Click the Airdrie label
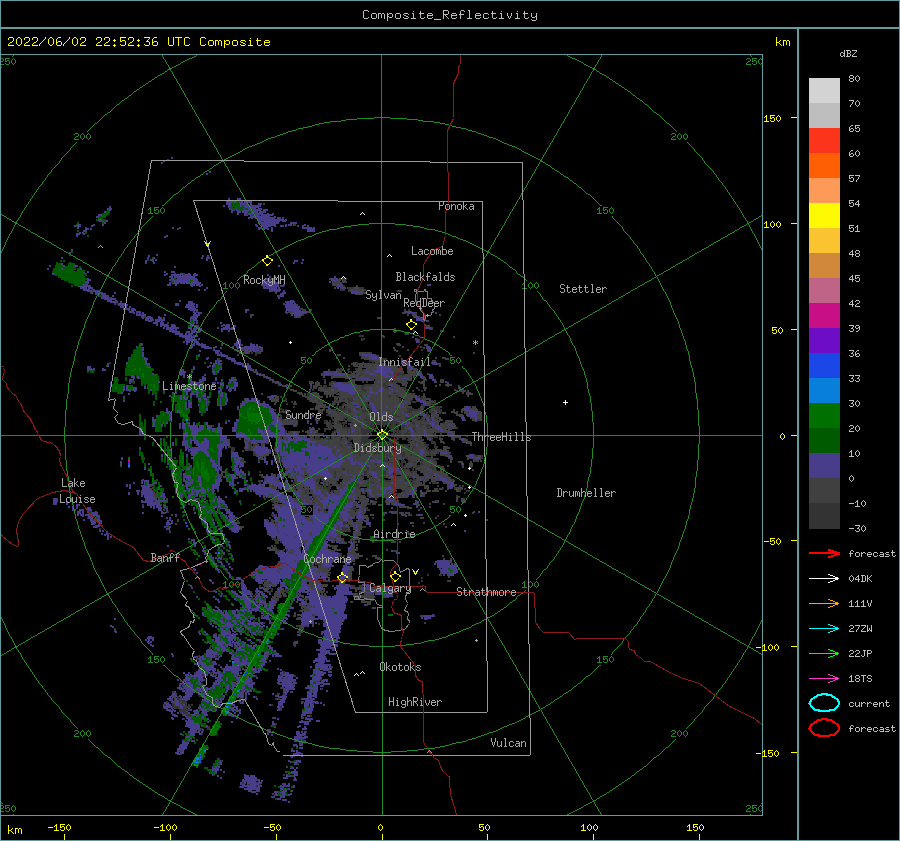This screenshot has height=841, width=900. [x=394, y=534]
